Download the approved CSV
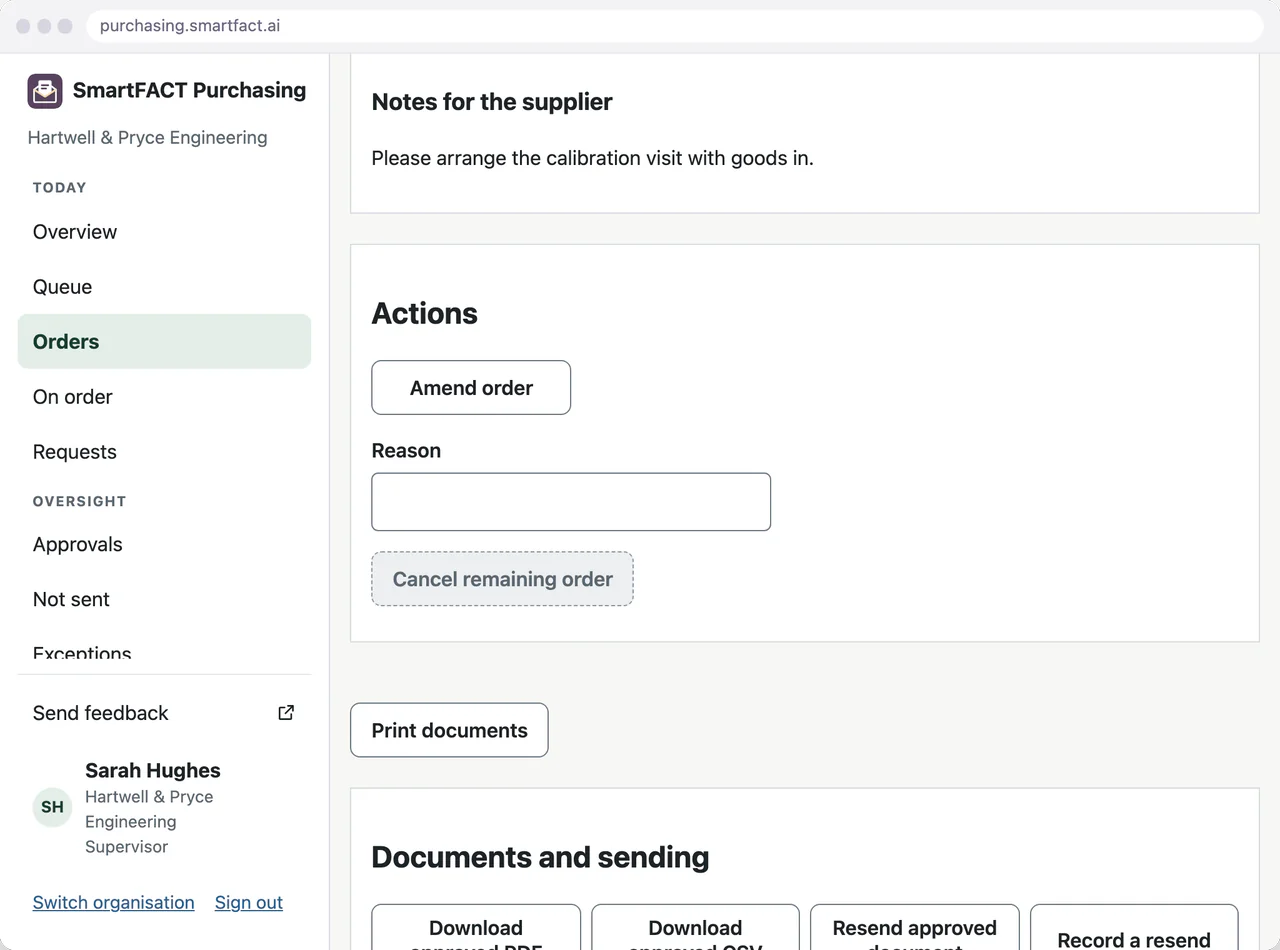Screen dimensions: 1280x950 click(x=695, y=928)
